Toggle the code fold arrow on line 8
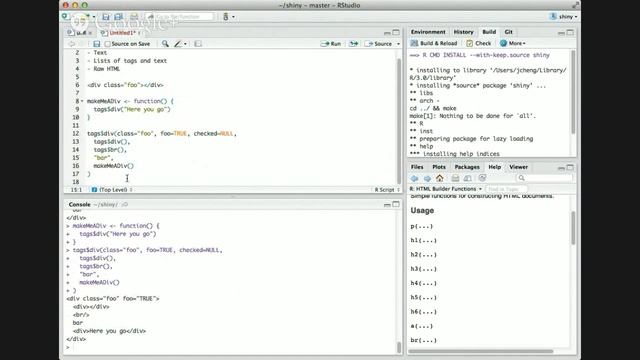 click(x=82, y=101)
